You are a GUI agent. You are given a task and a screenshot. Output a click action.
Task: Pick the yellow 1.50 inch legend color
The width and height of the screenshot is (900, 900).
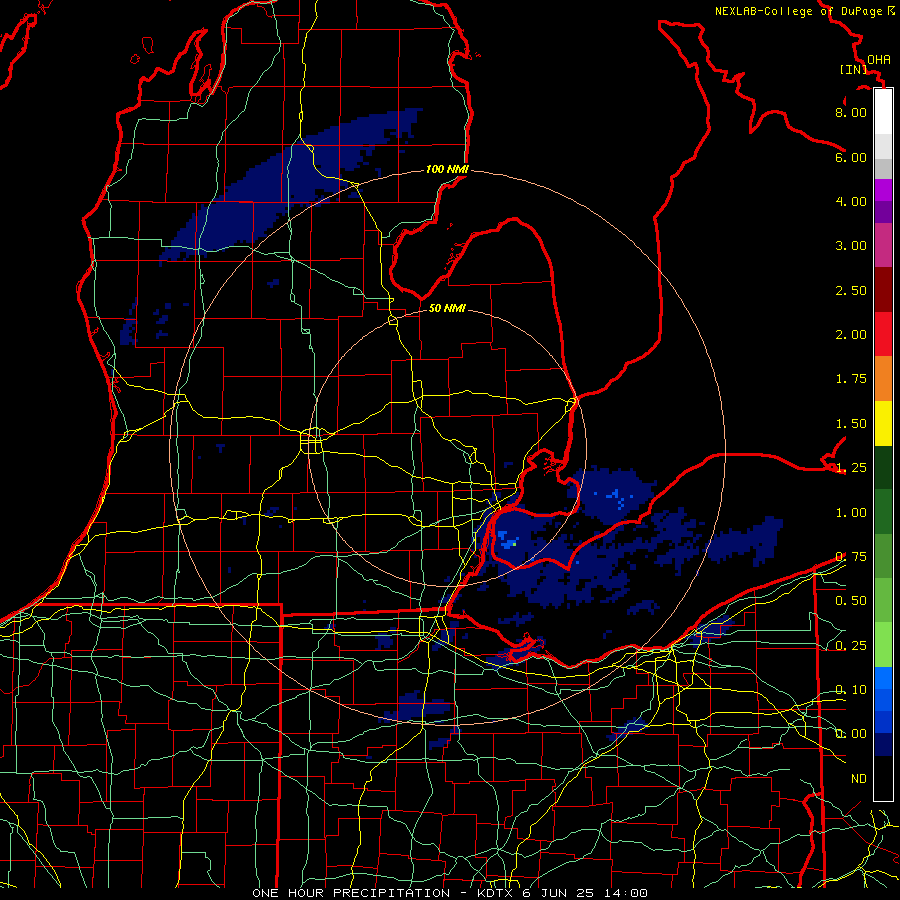pos(883,423)
